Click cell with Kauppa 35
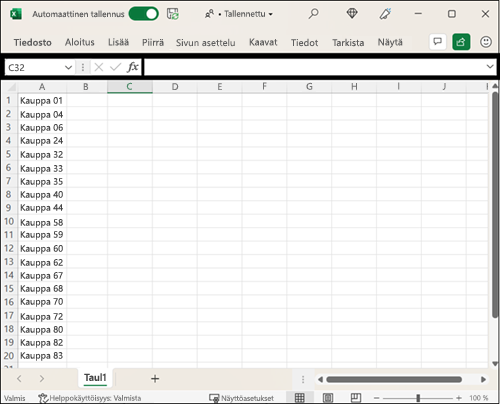Viewport: 500px width, 404px height. pos(42,181)
